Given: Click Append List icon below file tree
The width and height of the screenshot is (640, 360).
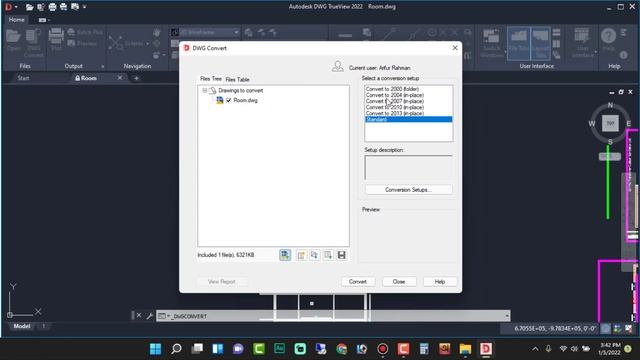Looking at the screenshot, I should click(x=328, y=255).
